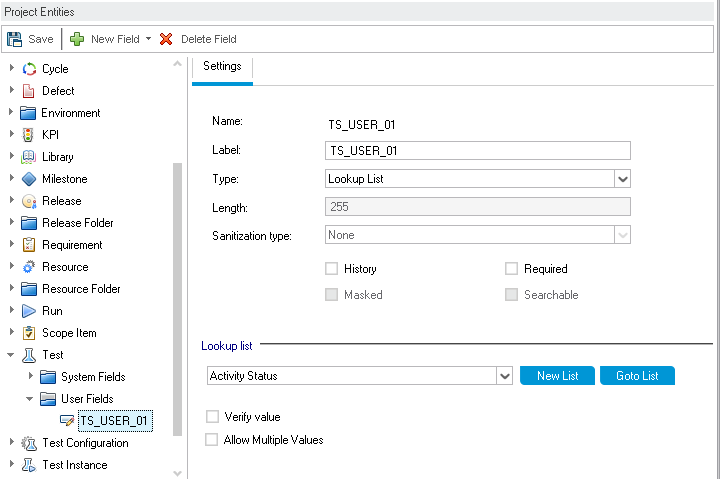Expand the System Fields folder
Viewport: 720px width, 479px height.
(x=31, y=377)
